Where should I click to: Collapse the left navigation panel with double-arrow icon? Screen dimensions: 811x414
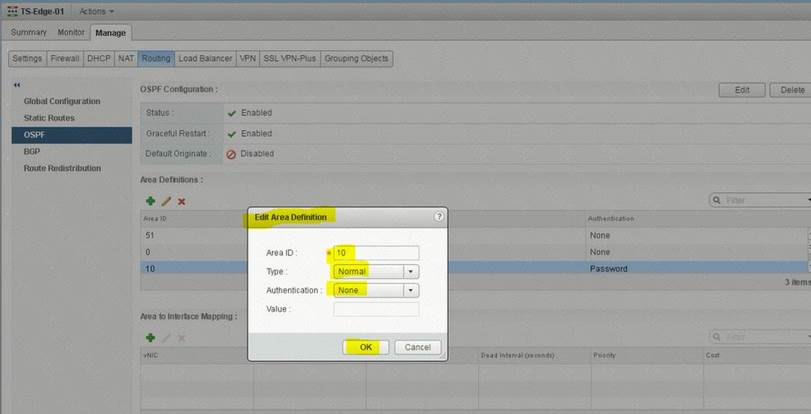tap(17, 85)
